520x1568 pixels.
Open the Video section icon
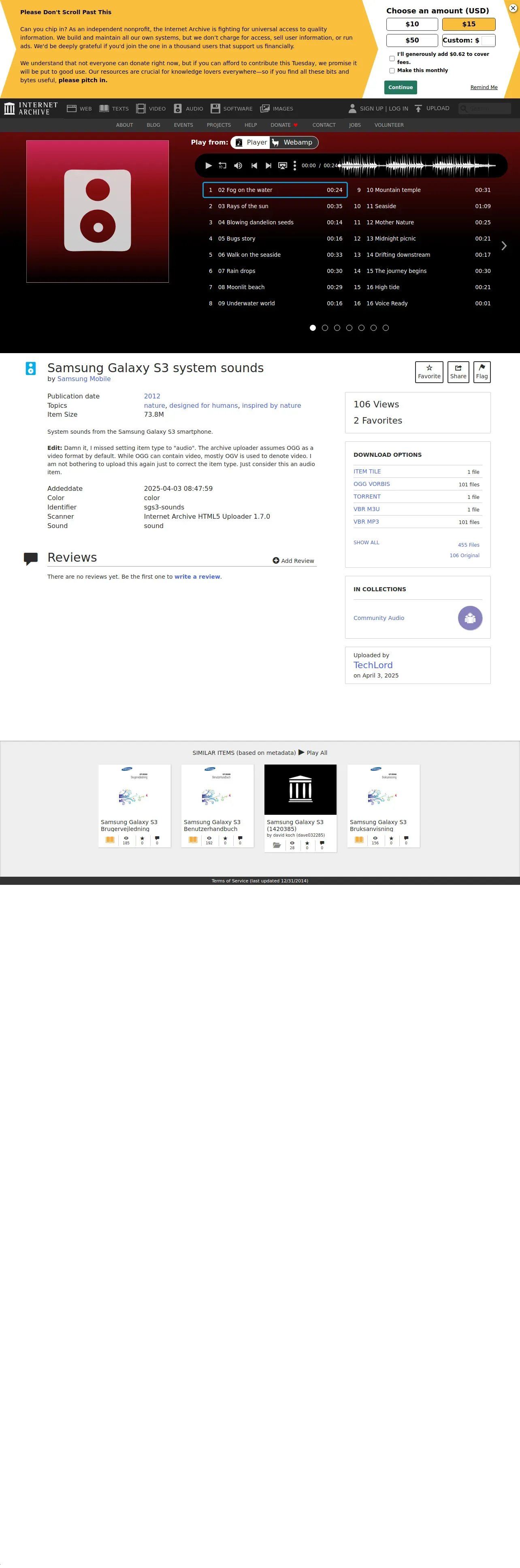[141, 109]
